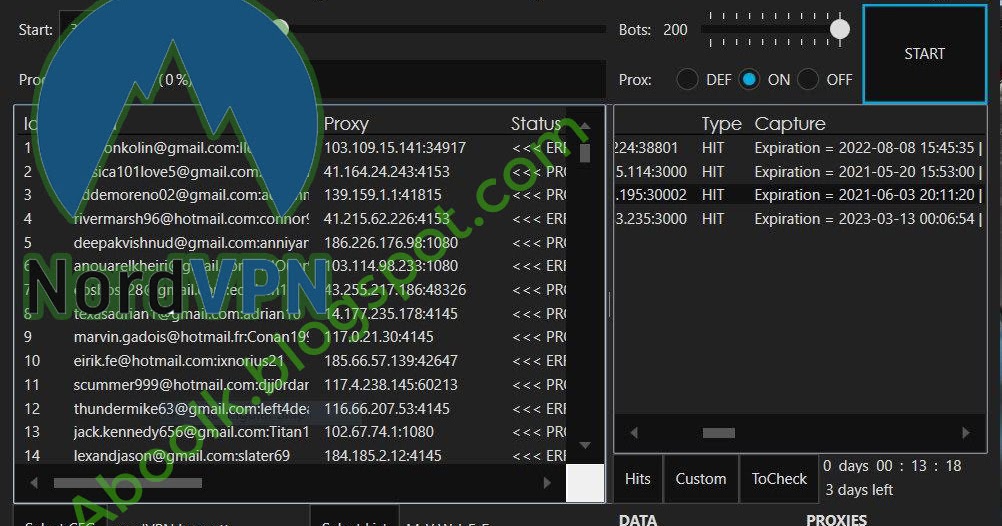Click the down arrow of the list's vertical scrollbar
This screenshot has height=526, width=1002.
coord(585,445)
